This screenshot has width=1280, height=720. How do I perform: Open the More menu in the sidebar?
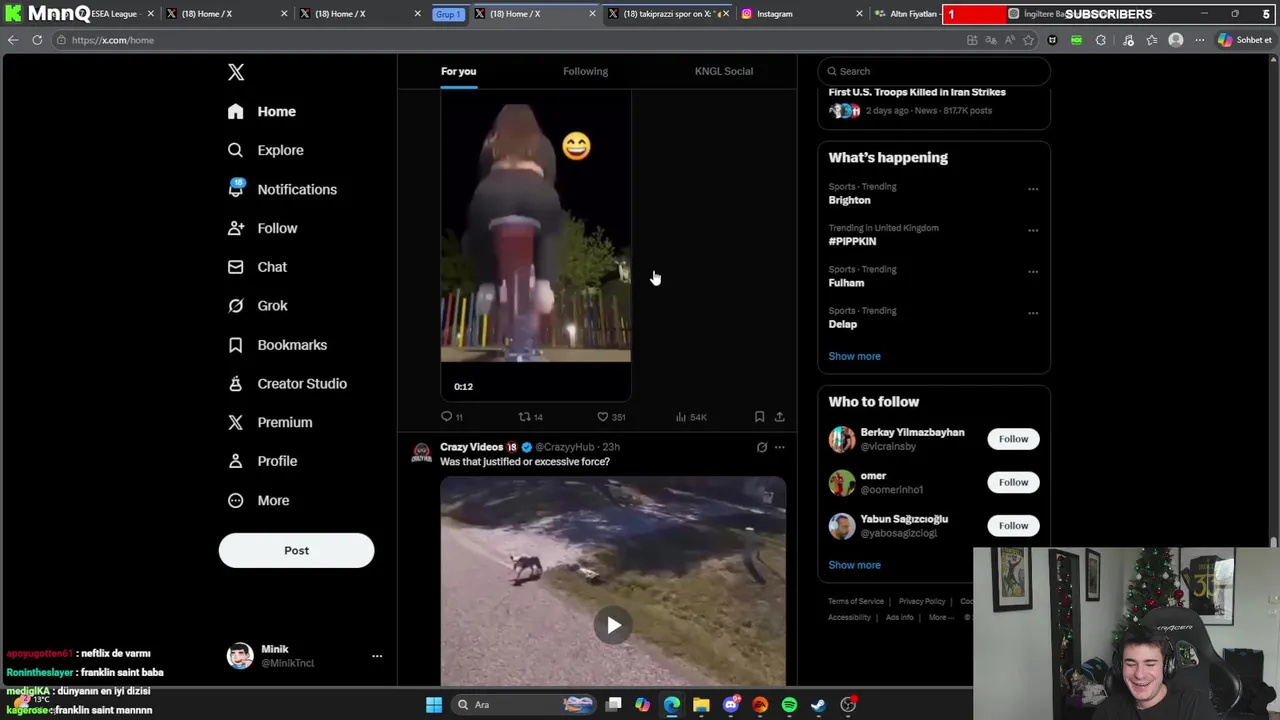point(259,500)
